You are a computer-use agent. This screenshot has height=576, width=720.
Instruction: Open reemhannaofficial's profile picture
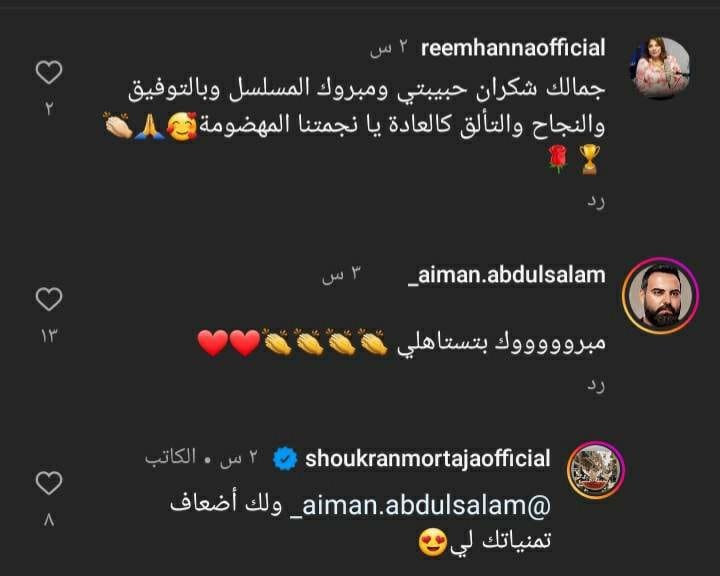(x=660, y=68)
